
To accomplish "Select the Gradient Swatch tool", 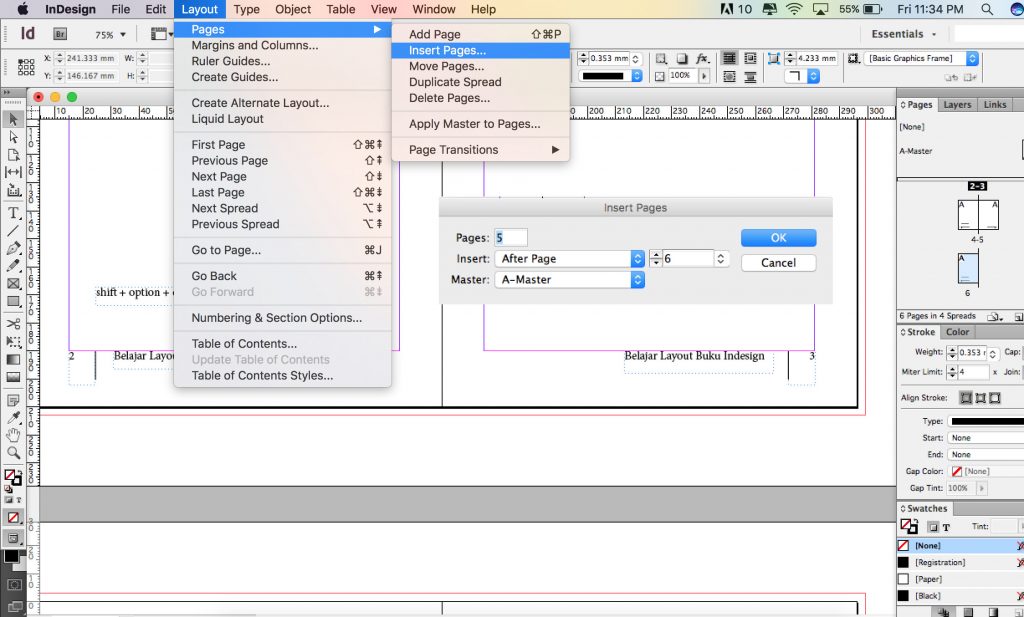I will [x=13, y=359].
